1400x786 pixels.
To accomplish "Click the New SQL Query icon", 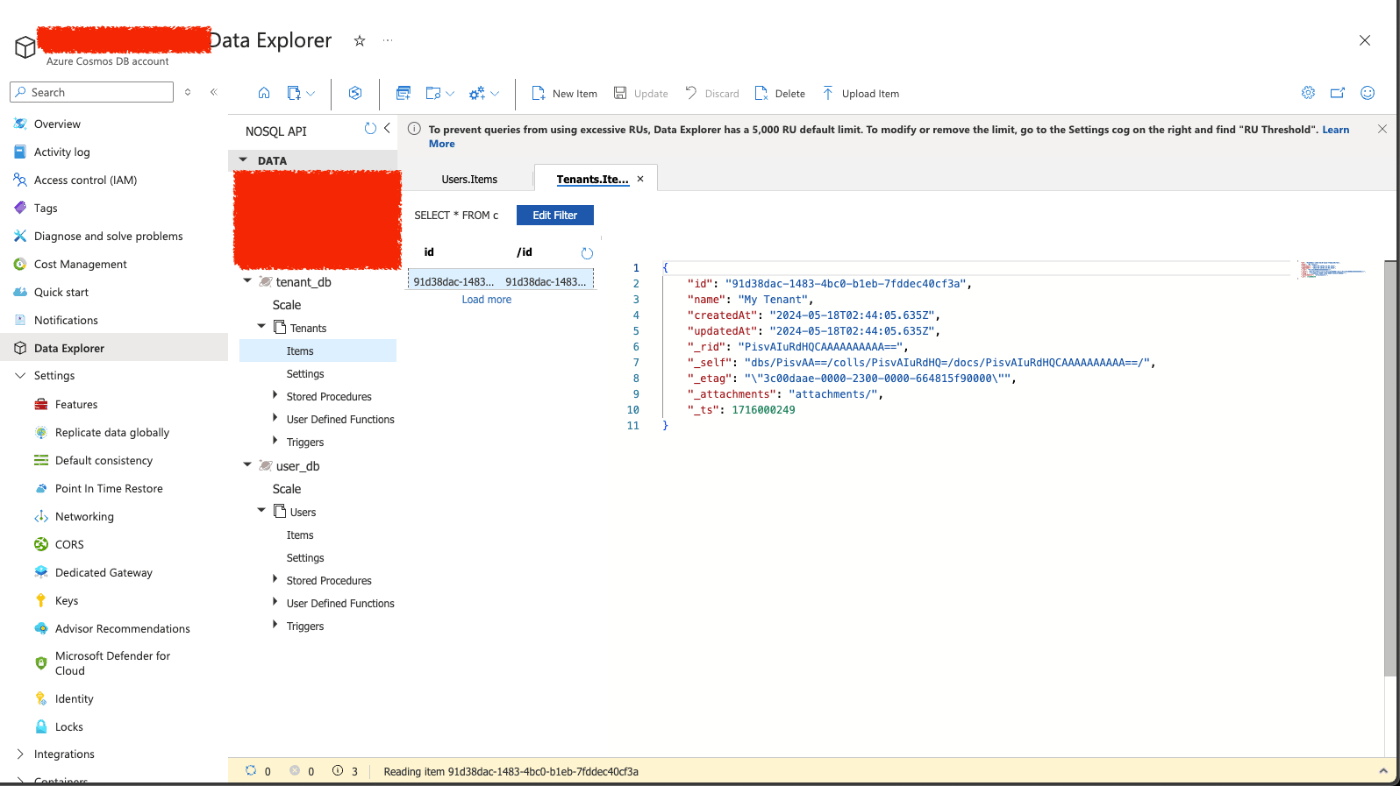I will (403, 93).
